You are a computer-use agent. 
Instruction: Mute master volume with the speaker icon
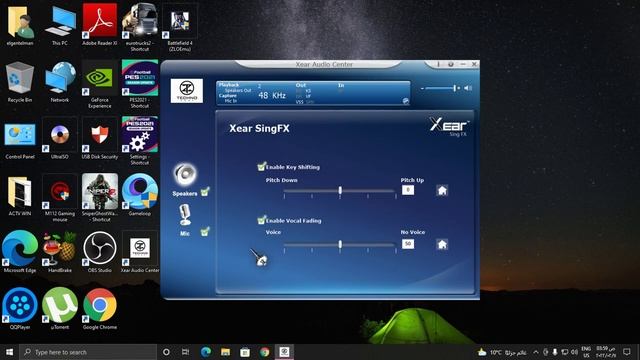coord(468,88)
